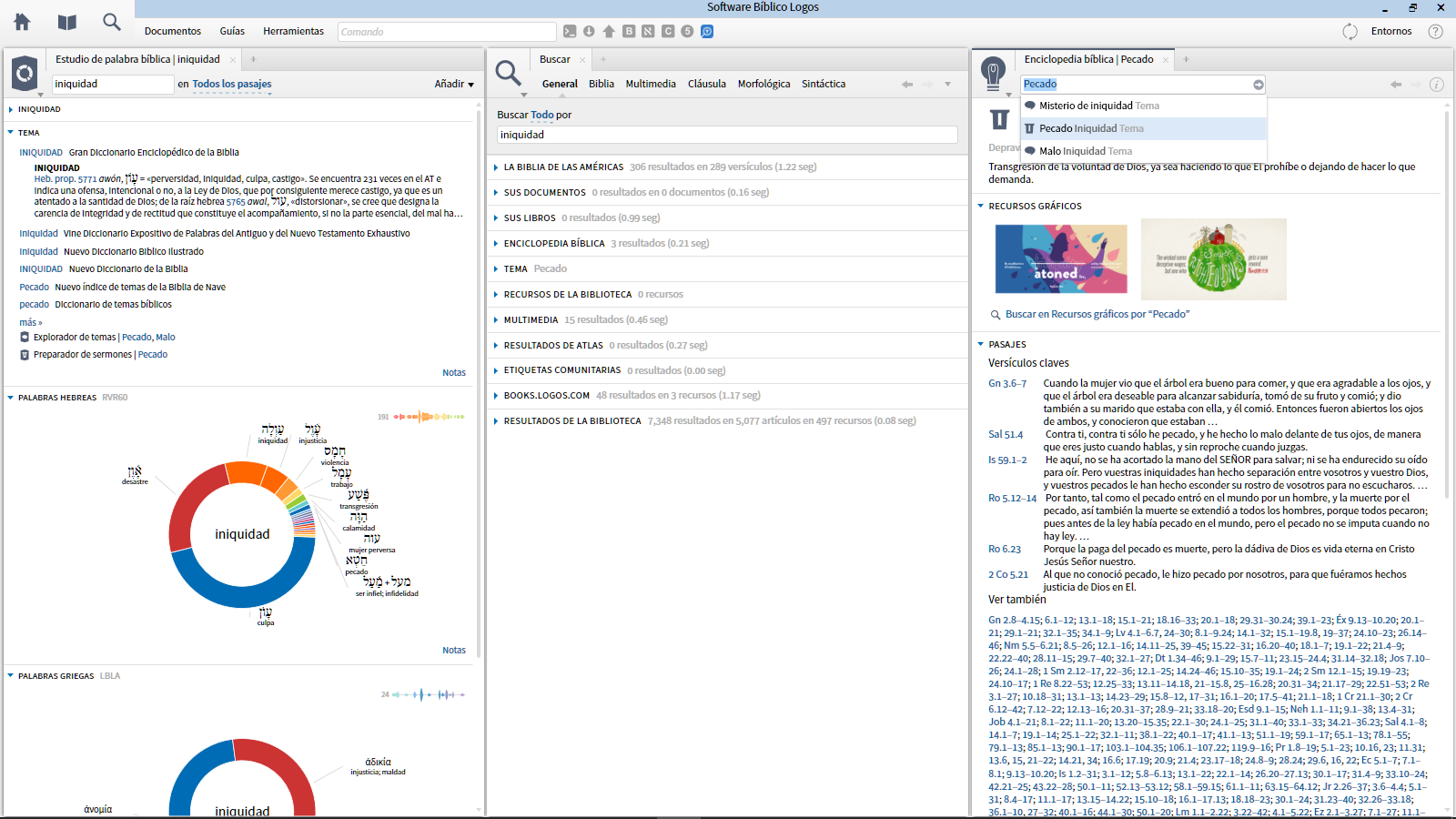The width and height of the screenshot is (1456, 819).
Task: Collapse the PALABRAS GRIEGAS section
Action: (x=11, y=676)
